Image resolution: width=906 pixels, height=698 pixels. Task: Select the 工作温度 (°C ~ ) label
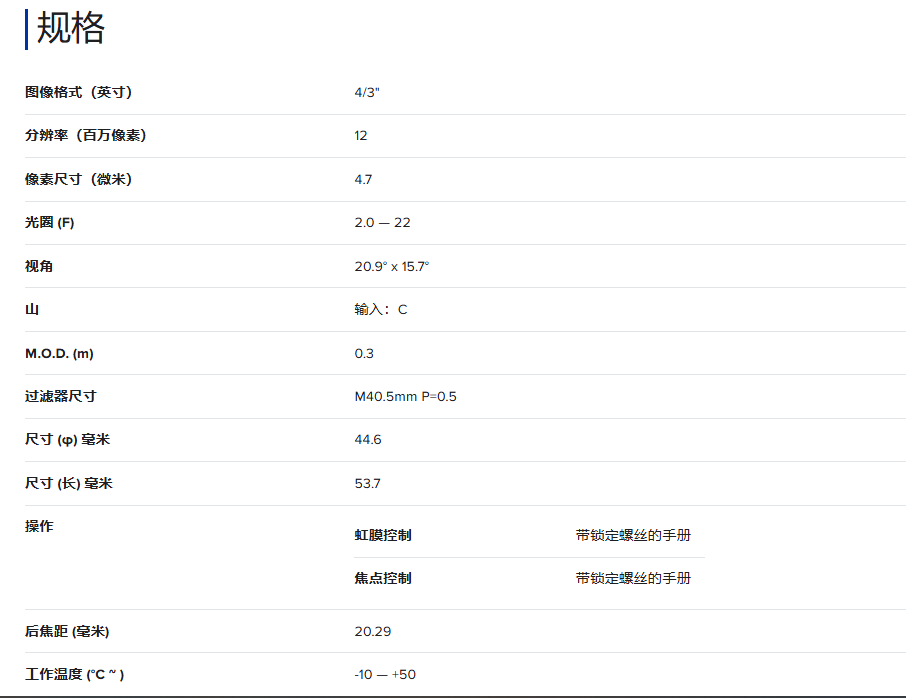74,675
